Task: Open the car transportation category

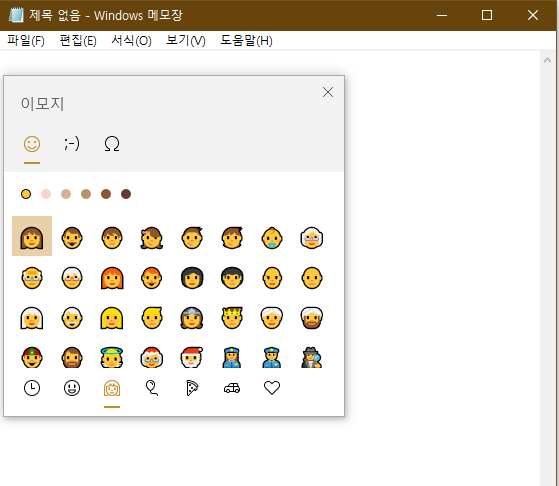Action: click(232, 388)
